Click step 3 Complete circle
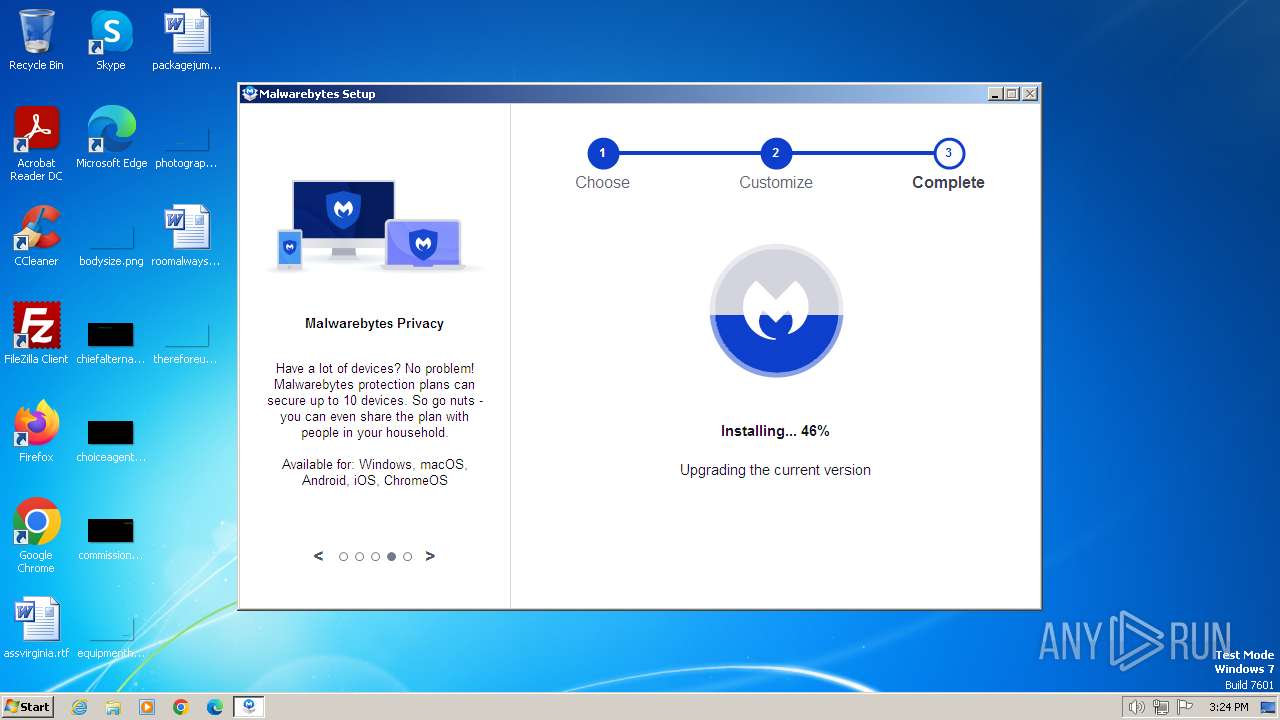This screenshot has height=720, width=1280. (x=949, y=153)
